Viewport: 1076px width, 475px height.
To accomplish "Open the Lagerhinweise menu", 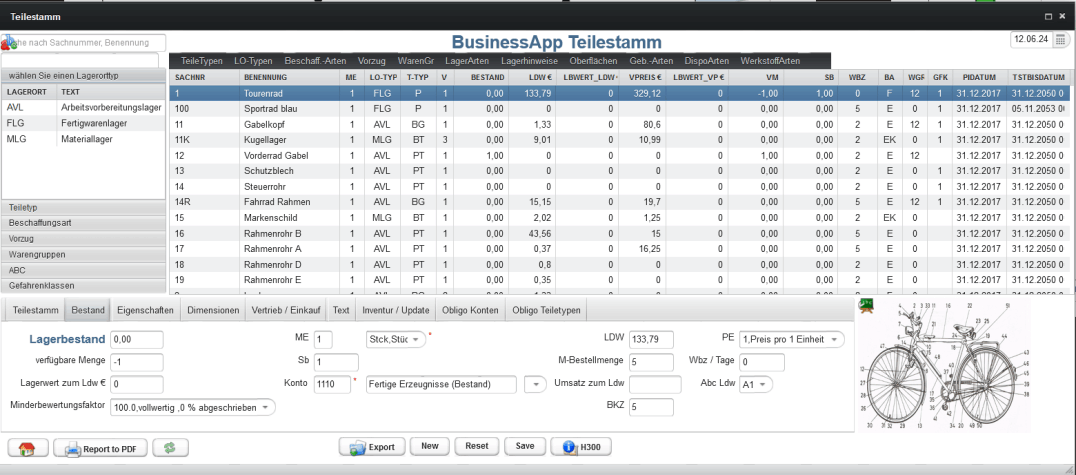I will coord(529,60).
